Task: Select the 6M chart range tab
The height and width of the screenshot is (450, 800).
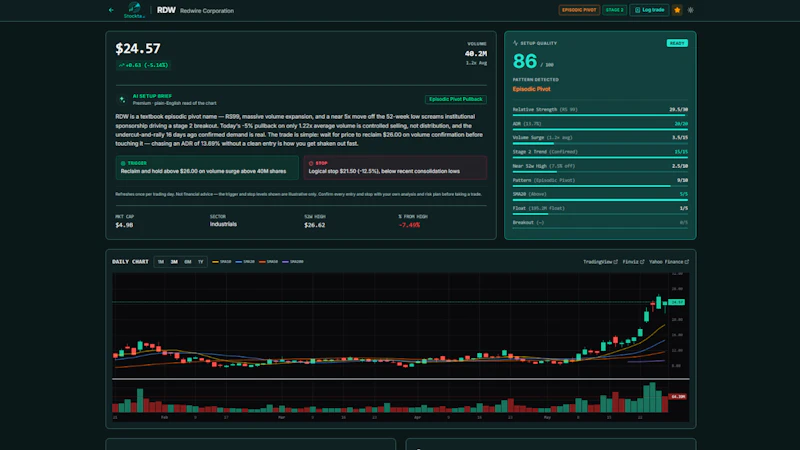Action: pyautogui.click(x=188, y=262)
